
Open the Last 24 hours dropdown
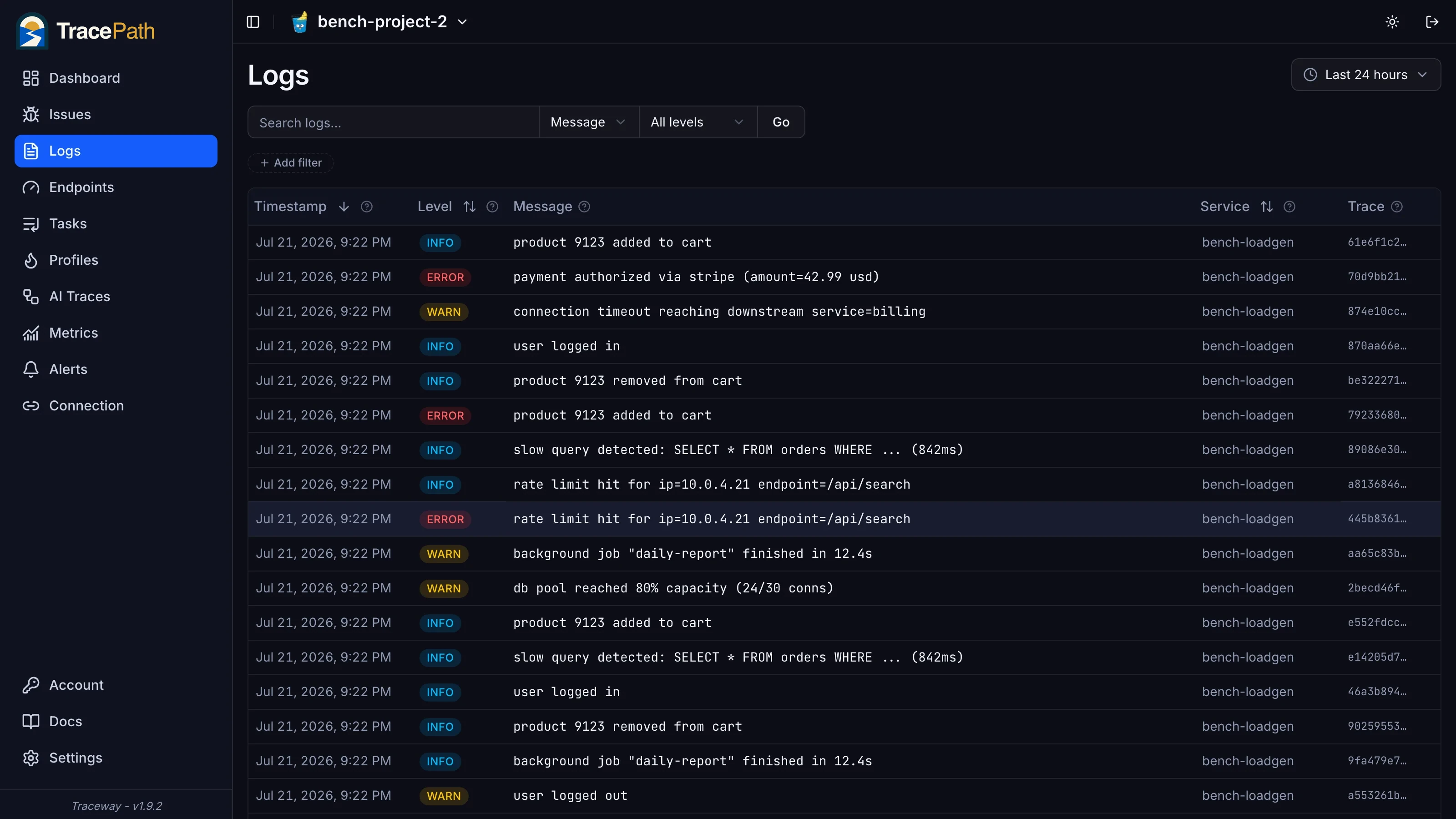[1365, 75]
